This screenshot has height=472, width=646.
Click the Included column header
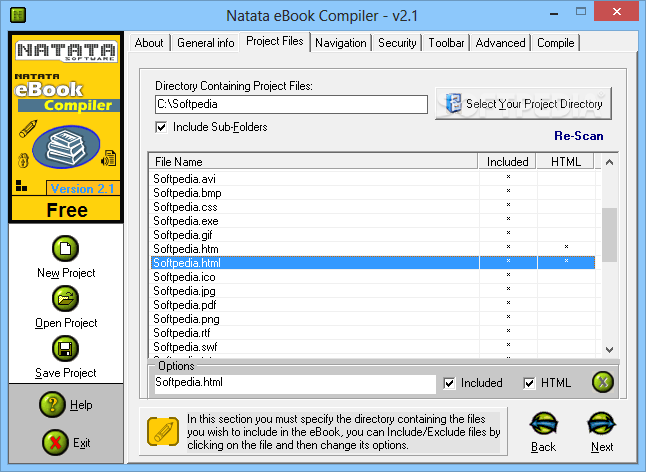(508, 161)
